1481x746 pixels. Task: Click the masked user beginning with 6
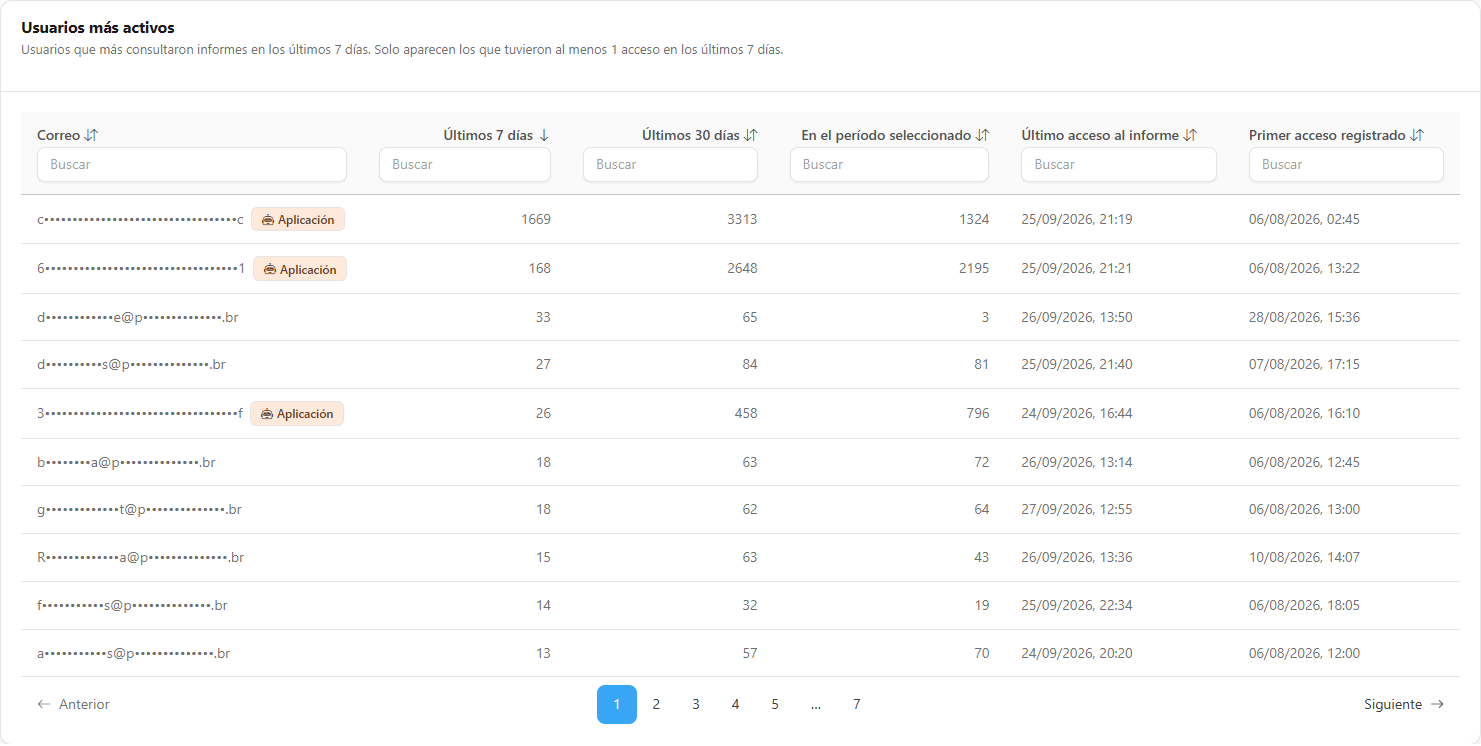click(142, 269)
